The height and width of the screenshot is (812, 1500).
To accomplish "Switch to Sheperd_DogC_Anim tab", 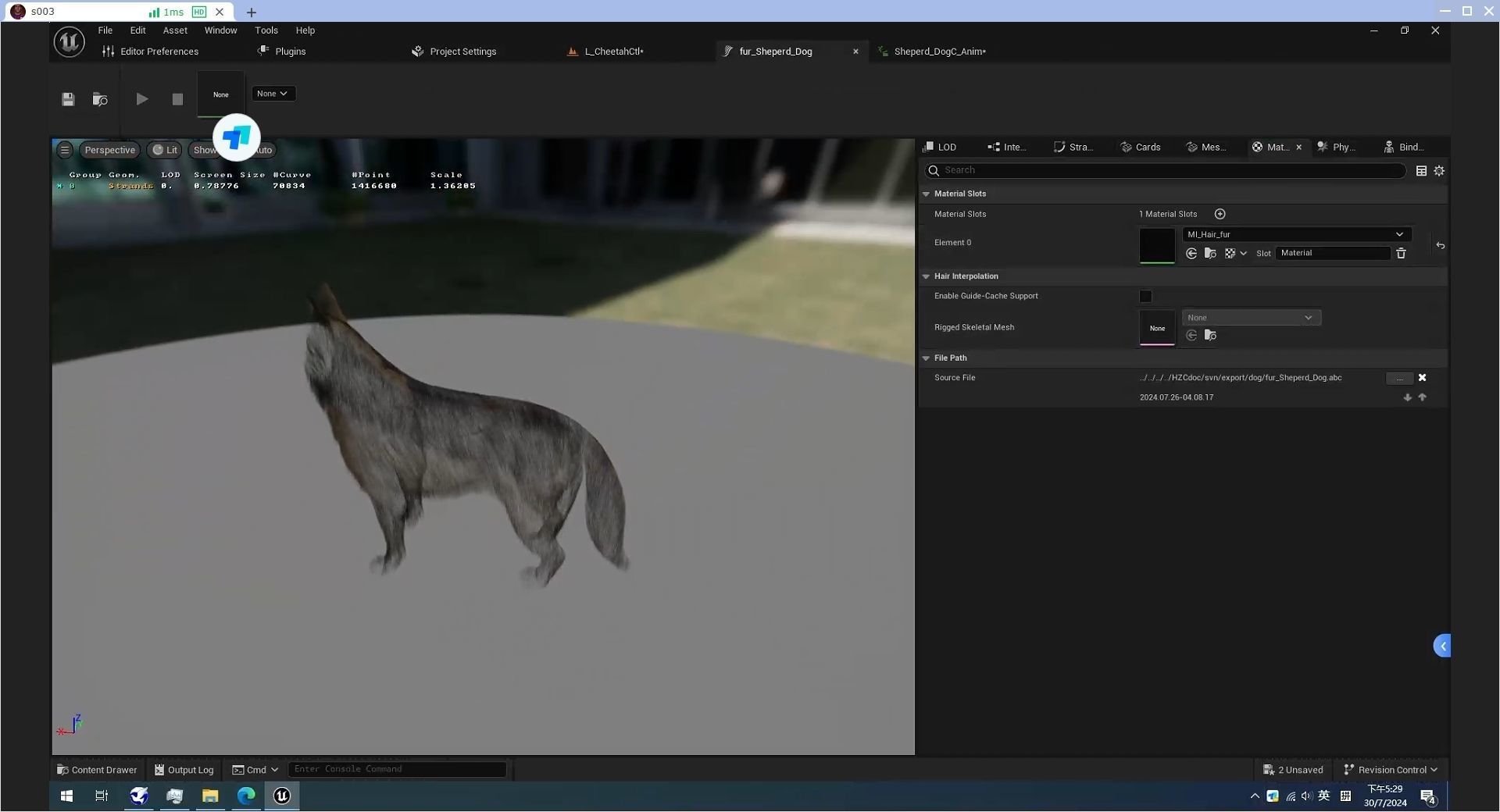I will [x=932, y=52].
